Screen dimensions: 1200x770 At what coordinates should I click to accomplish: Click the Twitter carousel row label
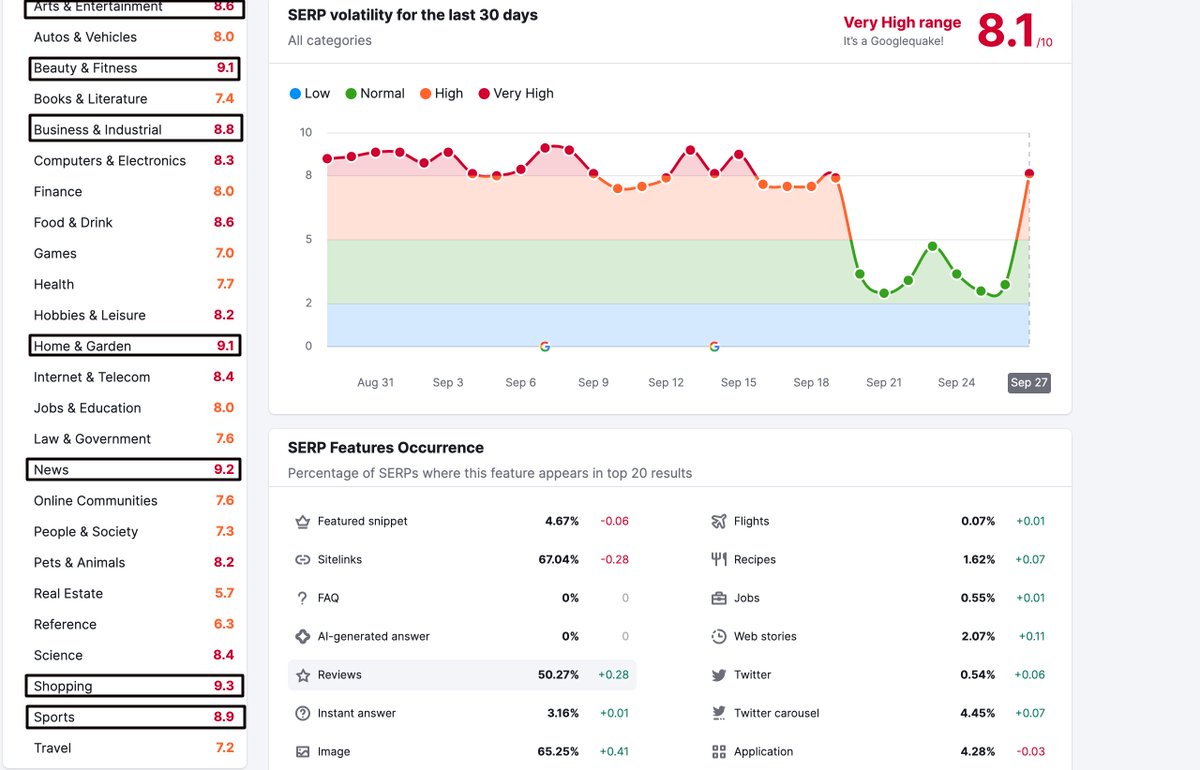pyautogui.click(x=776, y=713)
